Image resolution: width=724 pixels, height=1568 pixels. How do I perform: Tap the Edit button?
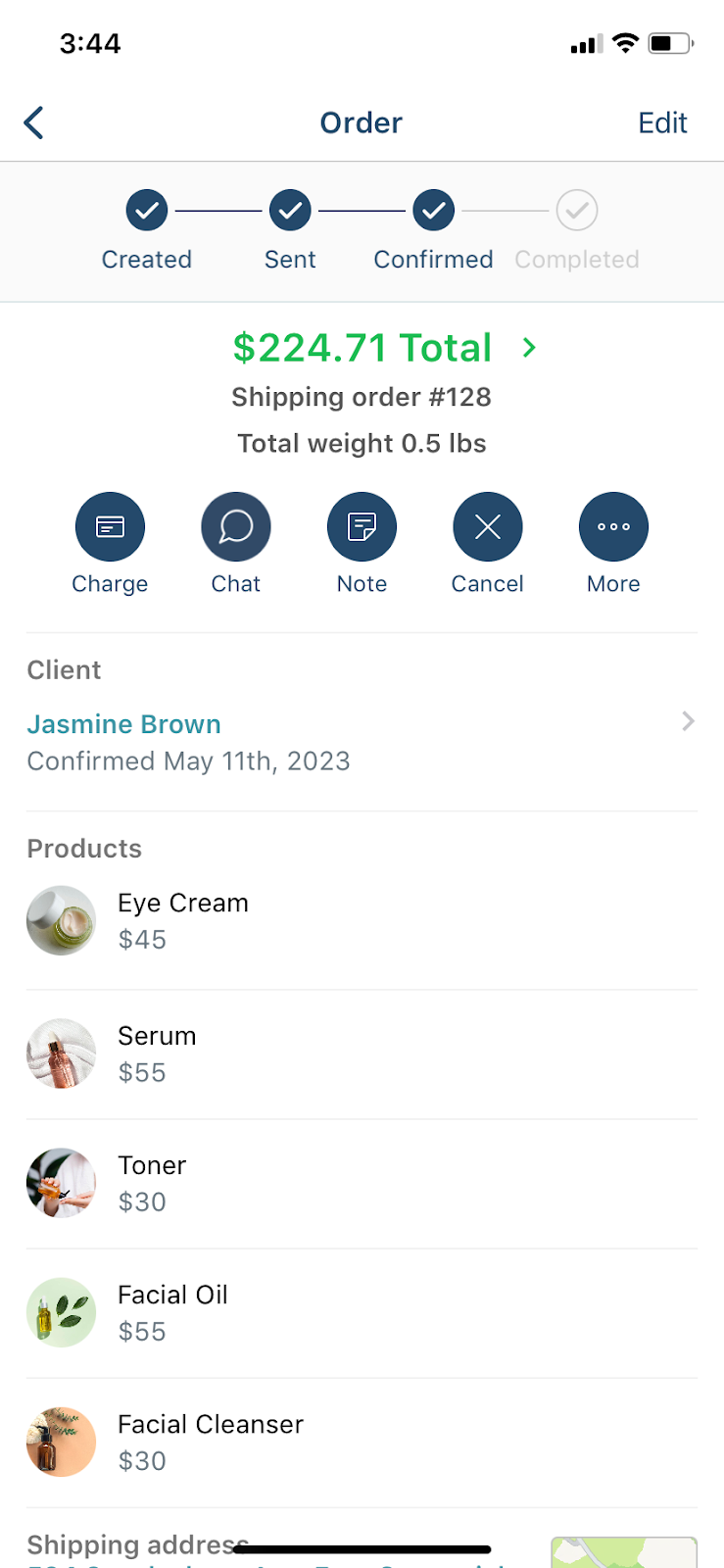click(662, 122)
